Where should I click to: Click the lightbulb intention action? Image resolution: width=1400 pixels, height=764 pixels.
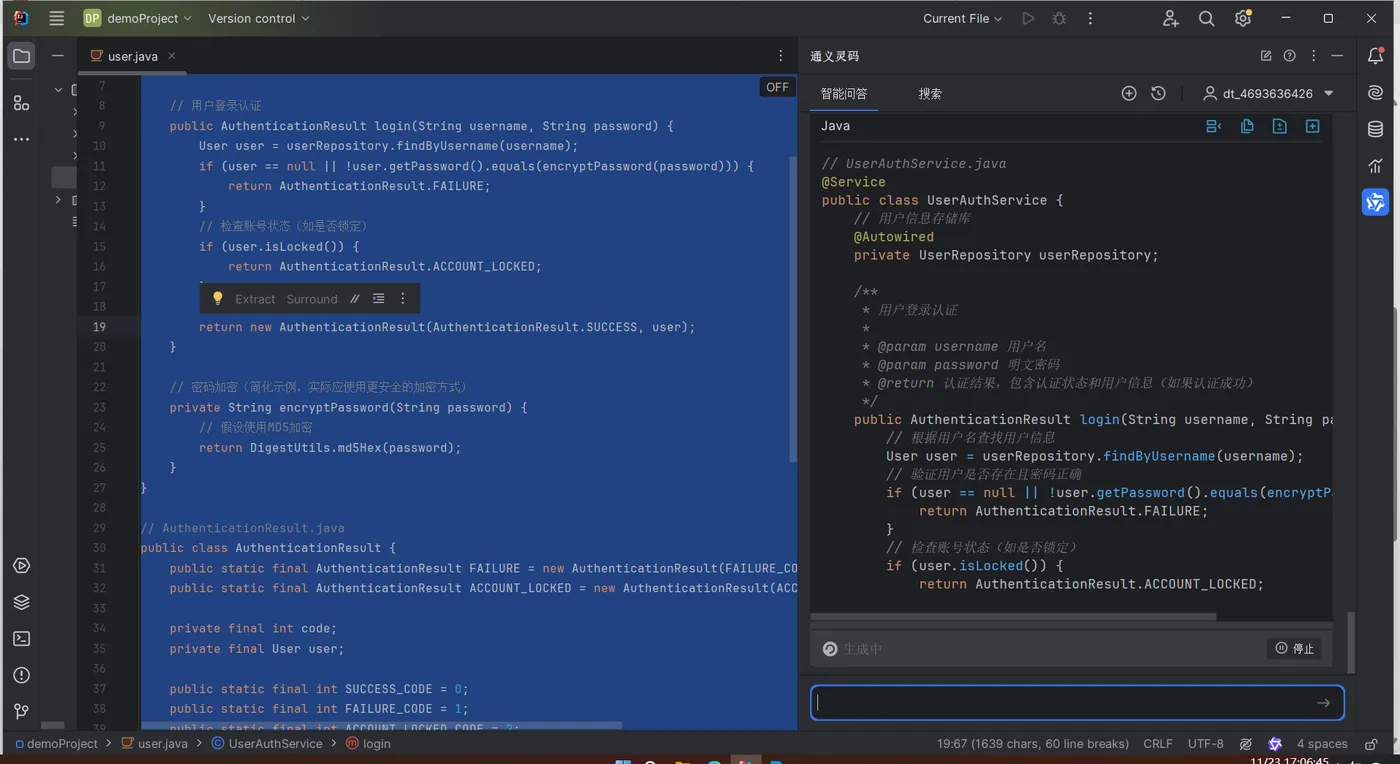point(218,298)
